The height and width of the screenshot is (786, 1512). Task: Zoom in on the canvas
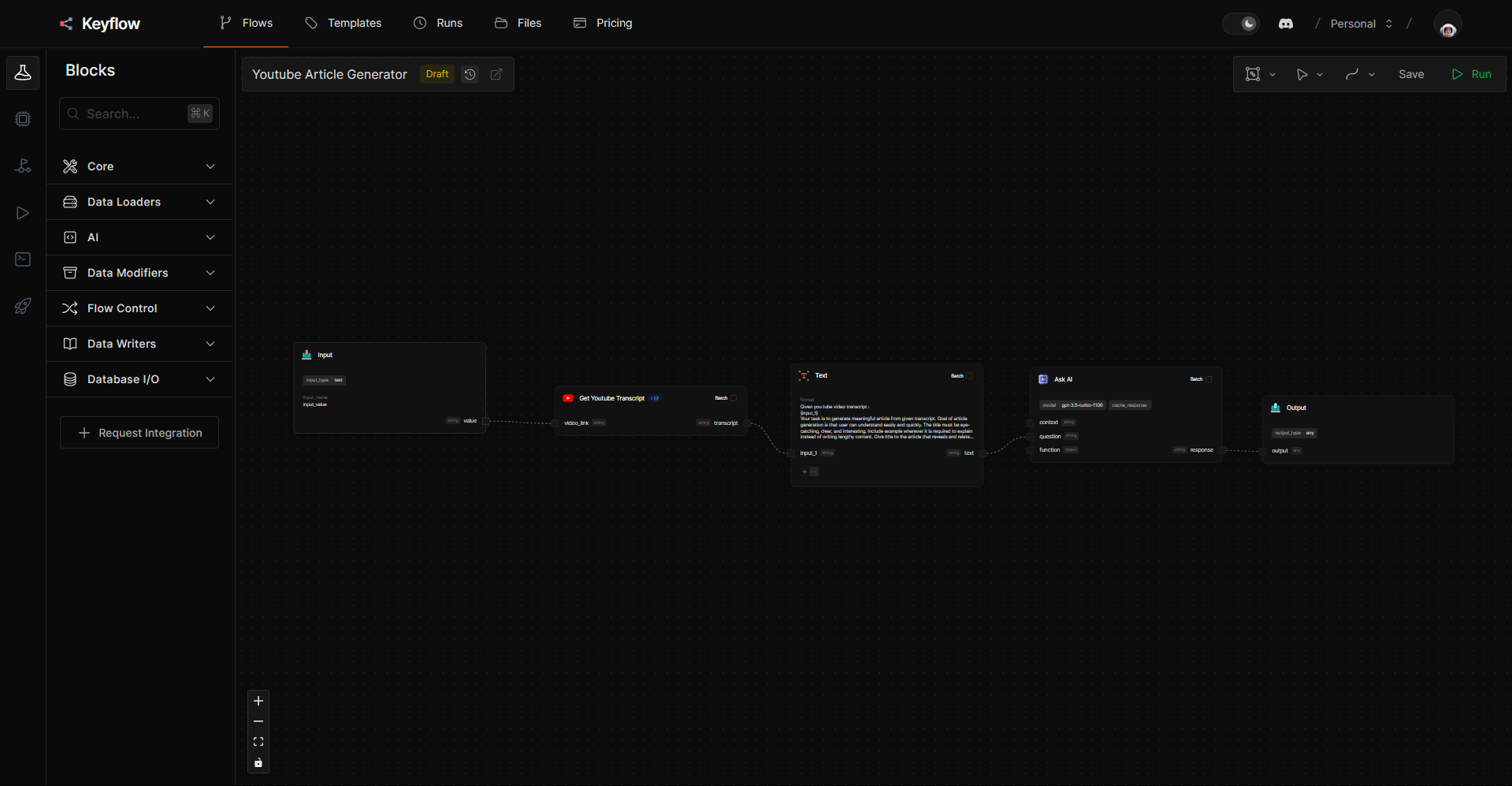(258, 701)
